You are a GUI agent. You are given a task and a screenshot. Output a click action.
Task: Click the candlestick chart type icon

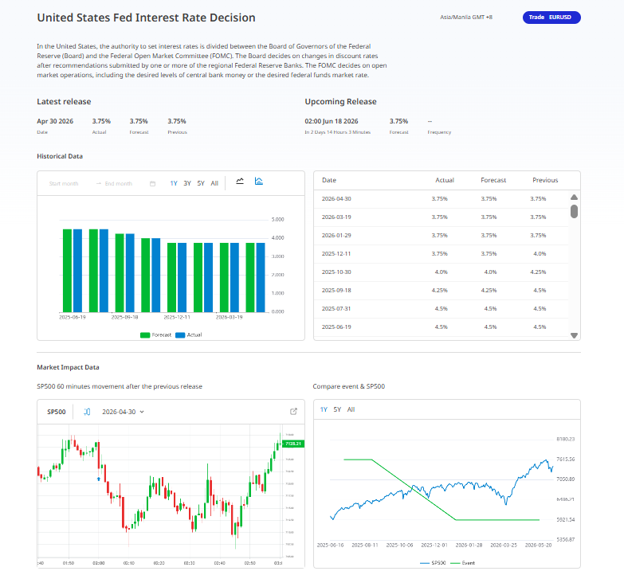point(87,411)
